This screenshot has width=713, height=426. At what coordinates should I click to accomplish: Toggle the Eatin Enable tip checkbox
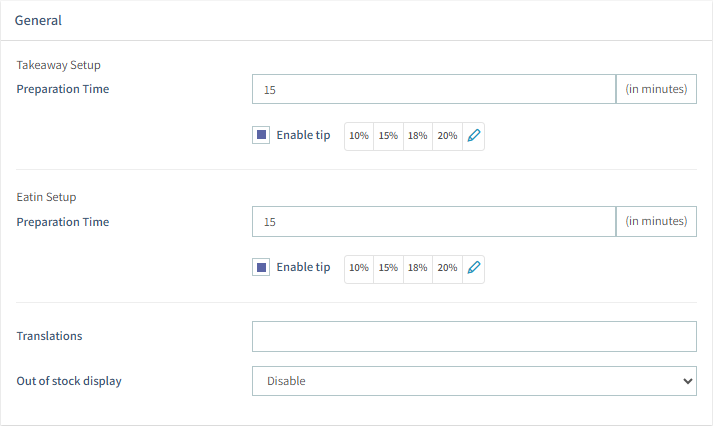(261, 268)
